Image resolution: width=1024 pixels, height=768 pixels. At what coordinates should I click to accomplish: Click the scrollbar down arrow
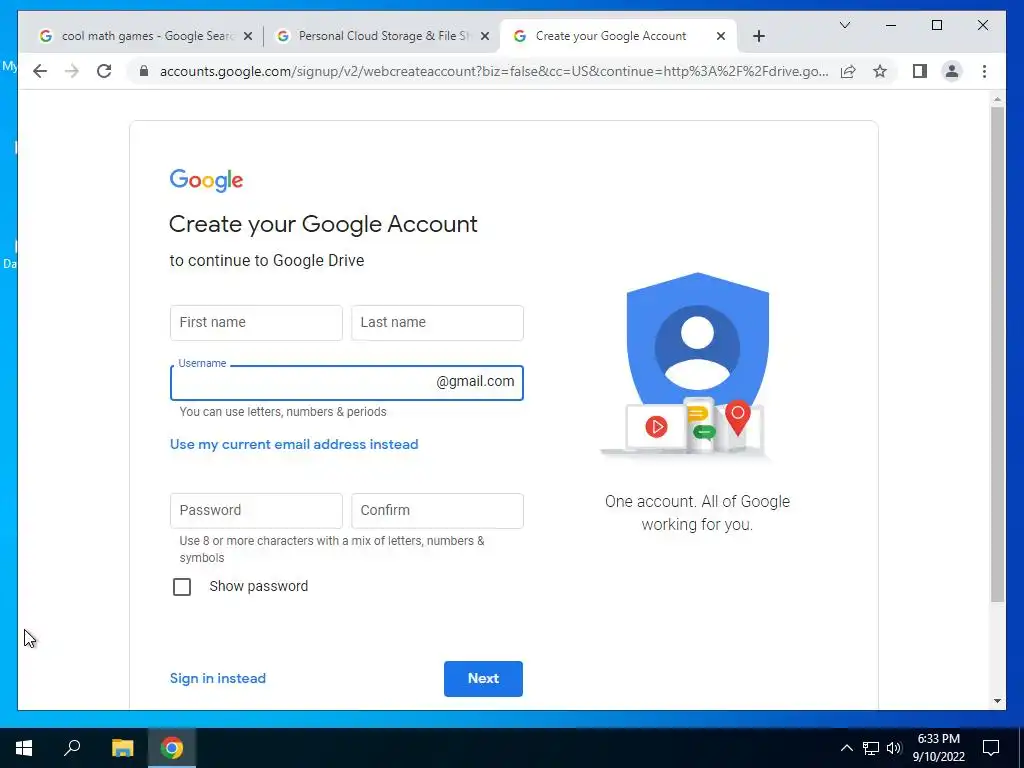(997, 701)
